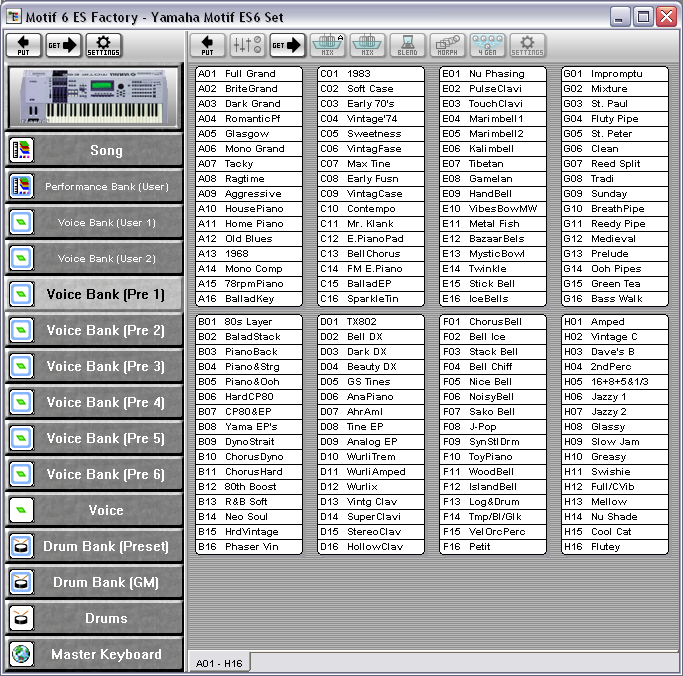
Task: Click the Voice item icon
Action: click(x=21, y=510)
